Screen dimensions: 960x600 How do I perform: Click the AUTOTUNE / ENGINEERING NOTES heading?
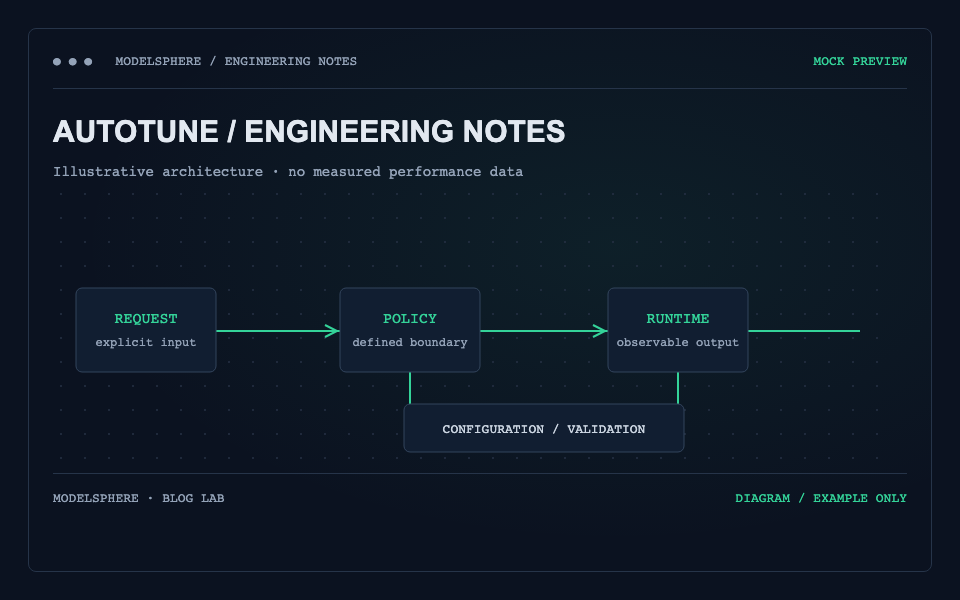[x=309, y=131]
